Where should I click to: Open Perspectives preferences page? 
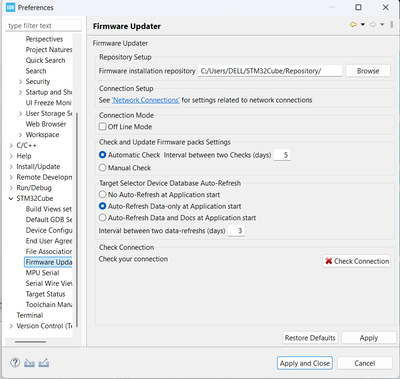pos(44,39)
